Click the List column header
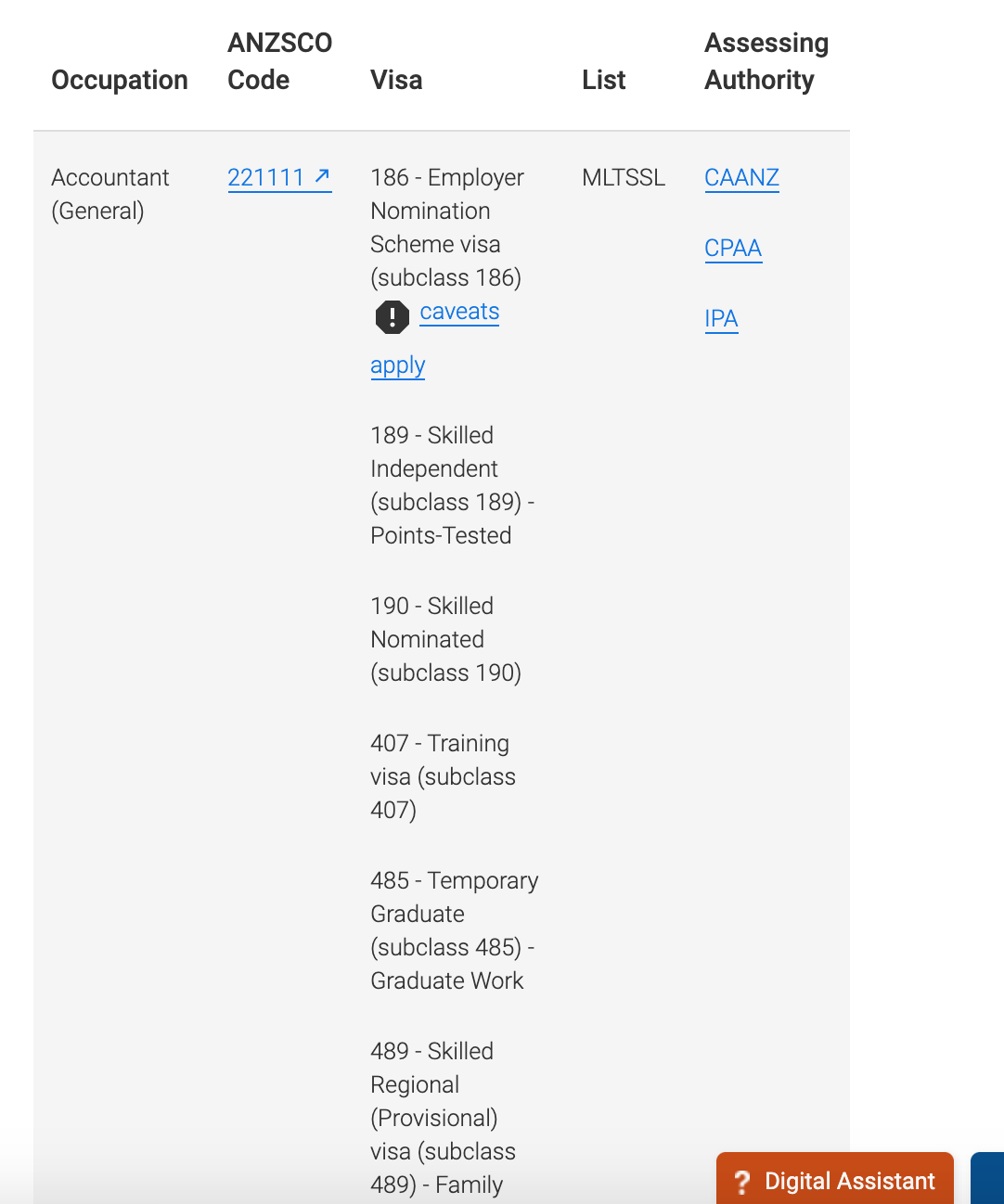The image size is (1004, 1204). coord(604,80)
